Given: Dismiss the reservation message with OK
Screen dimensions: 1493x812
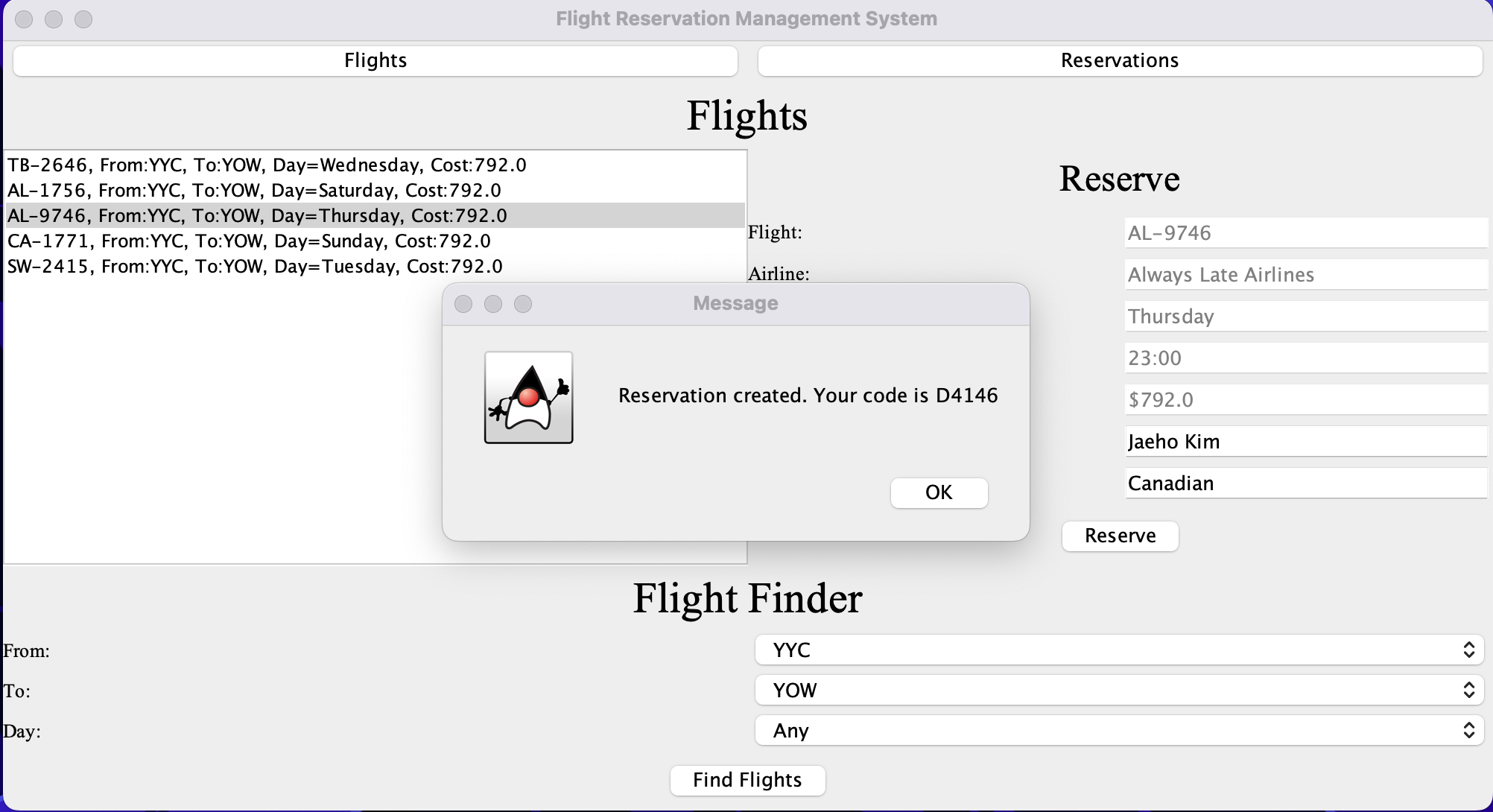Looking at the screenshot, I should (938, 492).
